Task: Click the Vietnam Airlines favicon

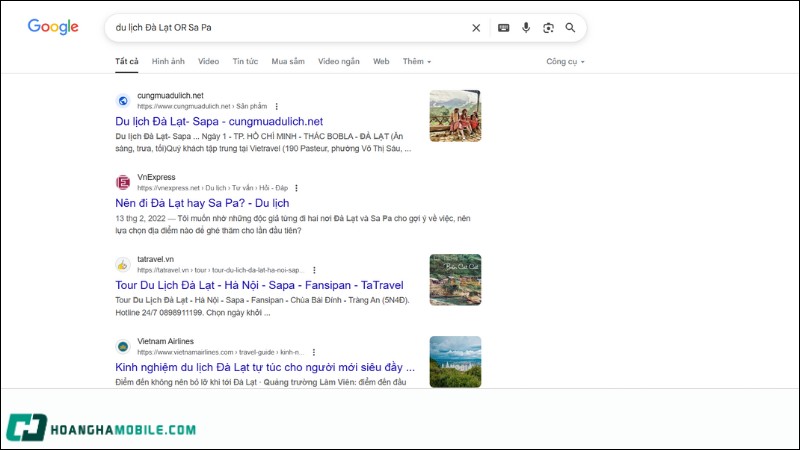Action: 123,346
